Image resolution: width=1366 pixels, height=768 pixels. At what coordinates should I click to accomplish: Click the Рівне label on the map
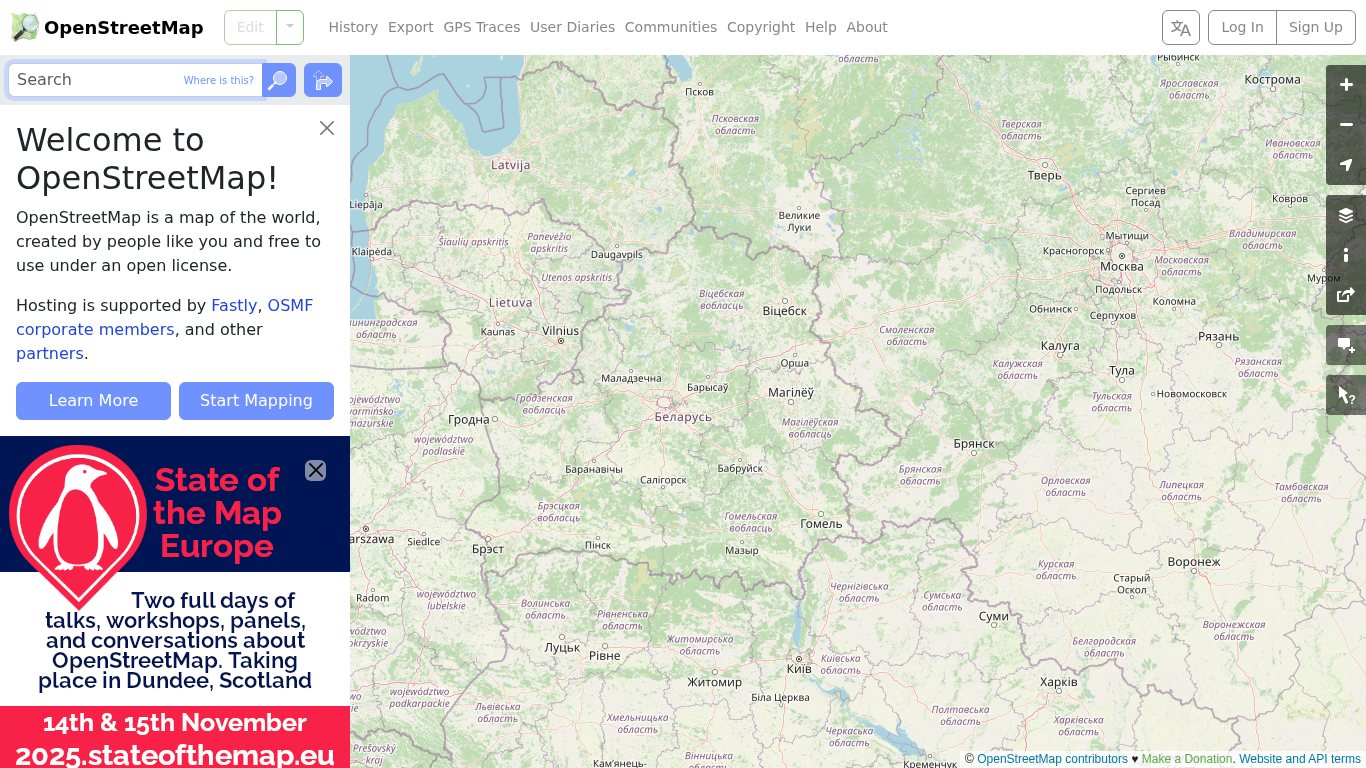605,656
